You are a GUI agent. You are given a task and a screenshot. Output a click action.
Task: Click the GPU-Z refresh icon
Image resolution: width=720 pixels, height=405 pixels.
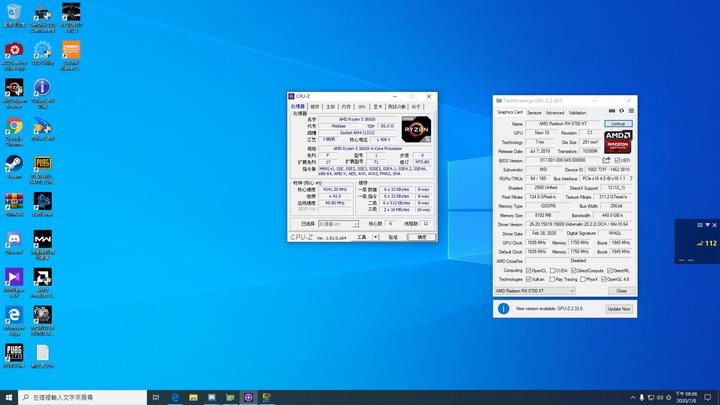622,111
